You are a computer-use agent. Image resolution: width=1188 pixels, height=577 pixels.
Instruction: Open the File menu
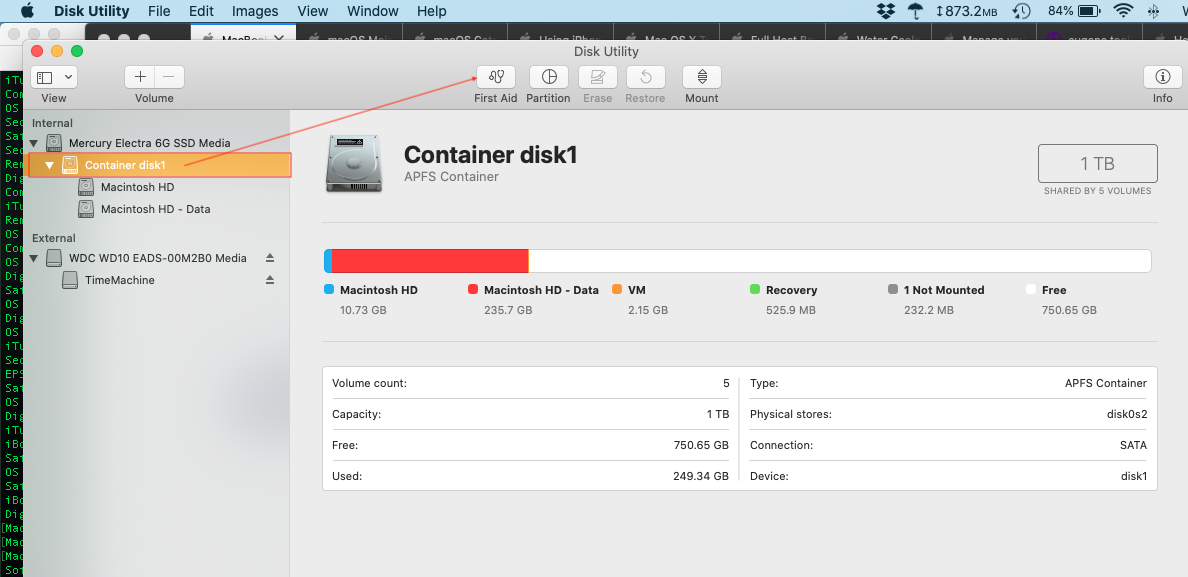coord(159,11)
